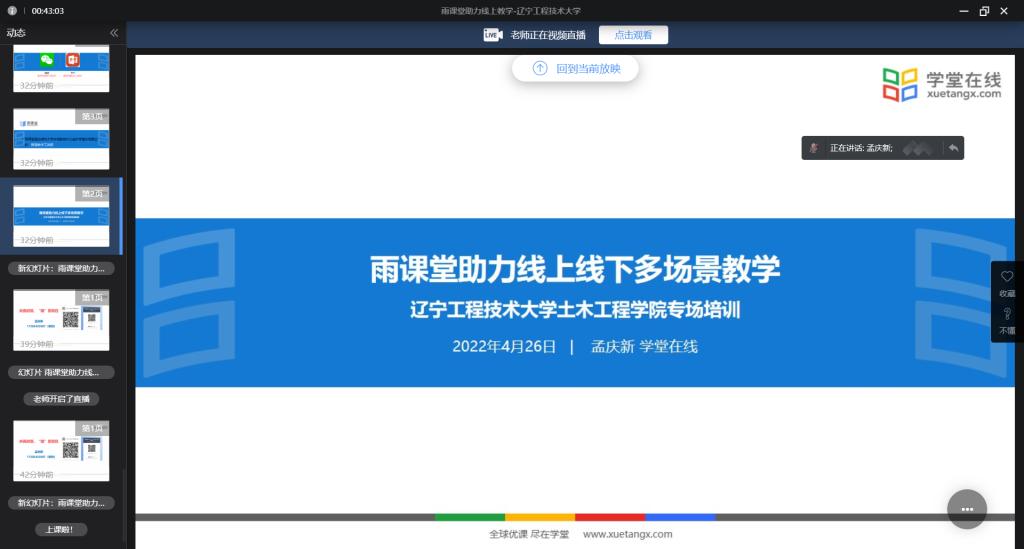The image size is (1024, 549).
Task: Click the 新幻灯片 notice below the 第2页 thumbnail
Action: click(61, 268)
